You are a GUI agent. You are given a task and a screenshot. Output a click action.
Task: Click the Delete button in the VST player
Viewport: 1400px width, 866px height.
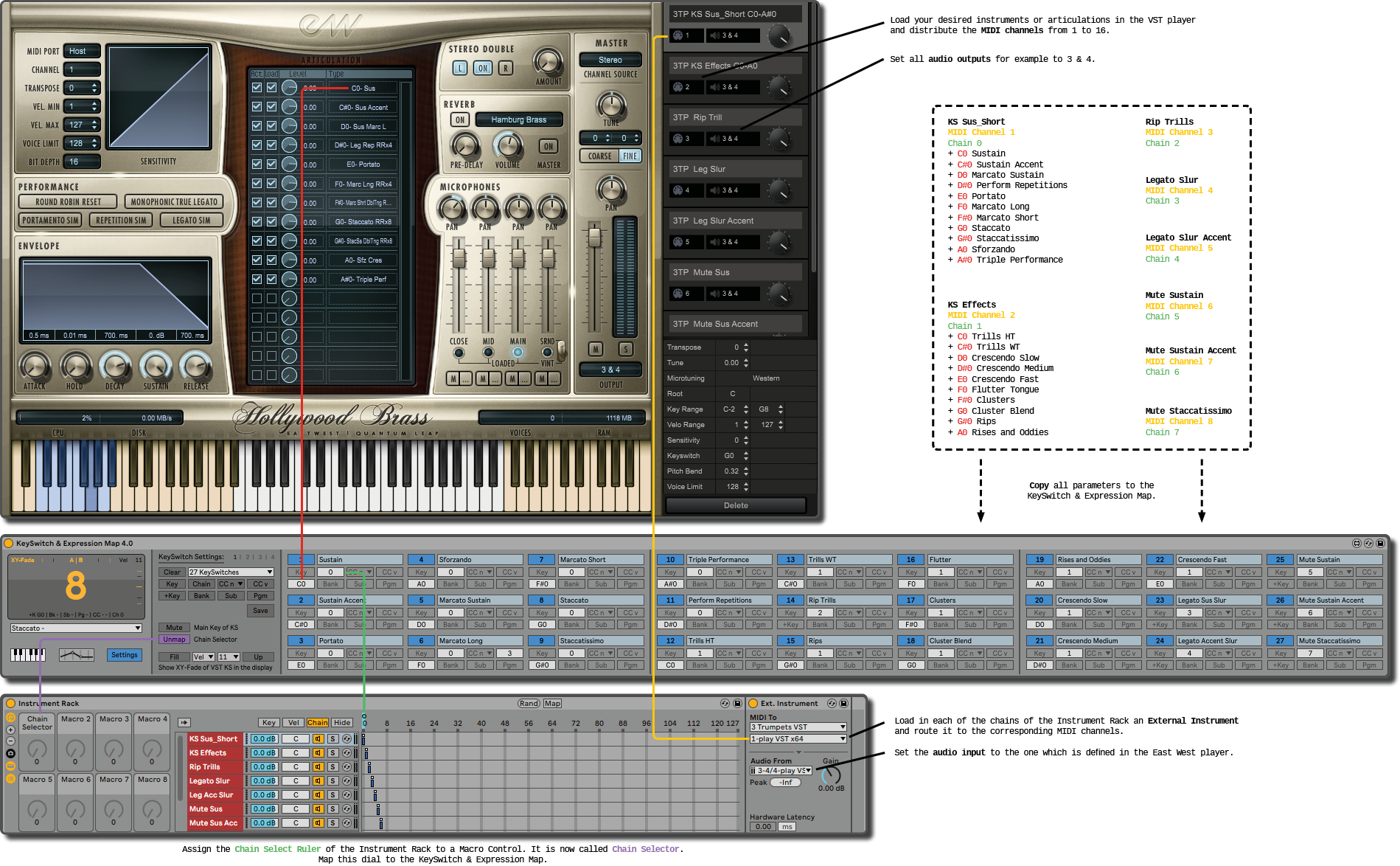(x=736, y=505)
